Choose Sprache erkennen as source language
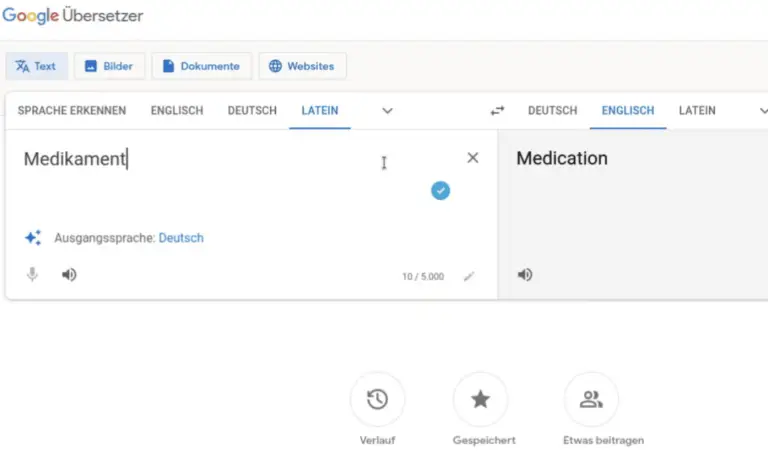The height and width of the screenshot is (468, 768). click(72, 111)
